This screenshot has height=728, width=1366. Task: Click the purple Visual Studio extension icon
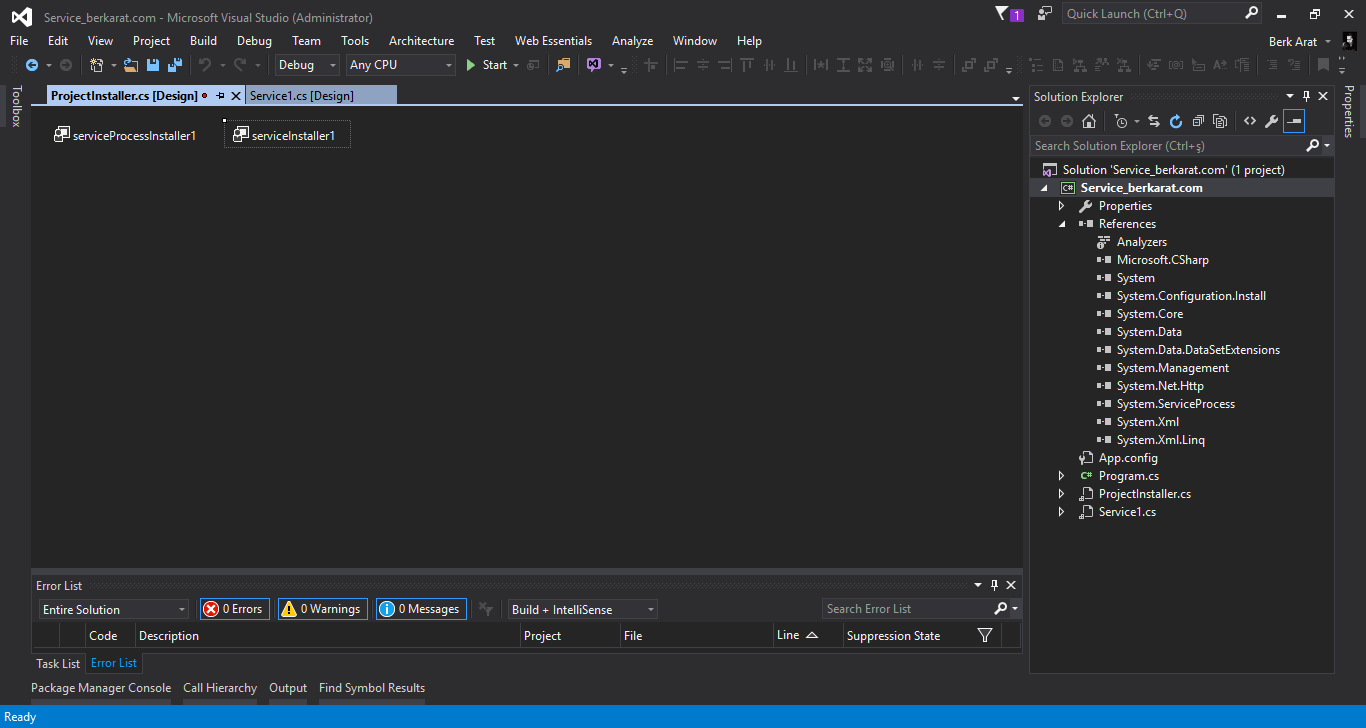[594, 65]
